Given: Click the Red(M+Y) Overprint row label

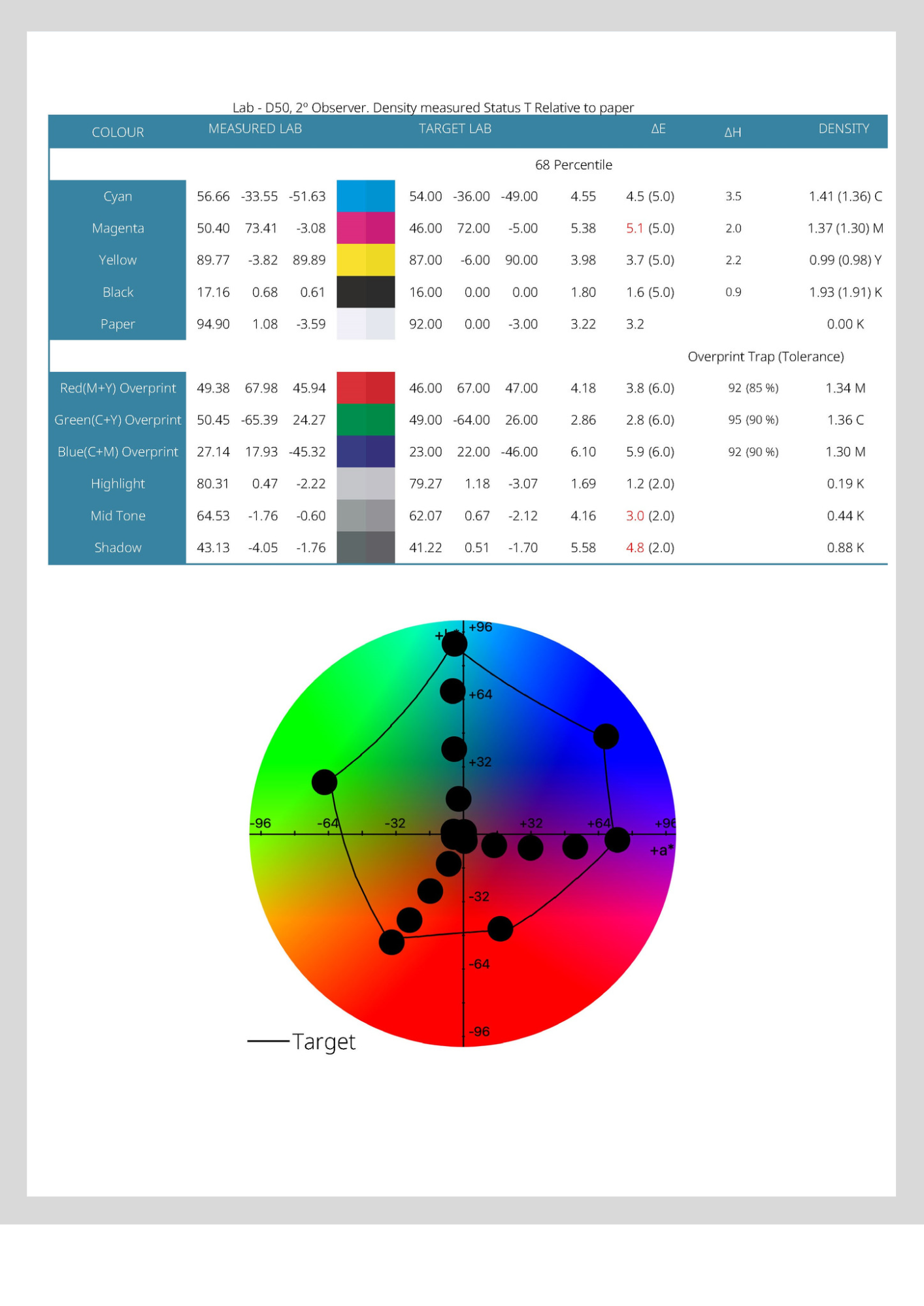Looking at the screenshot, I should pyautogui.click(x=118, y=388).
